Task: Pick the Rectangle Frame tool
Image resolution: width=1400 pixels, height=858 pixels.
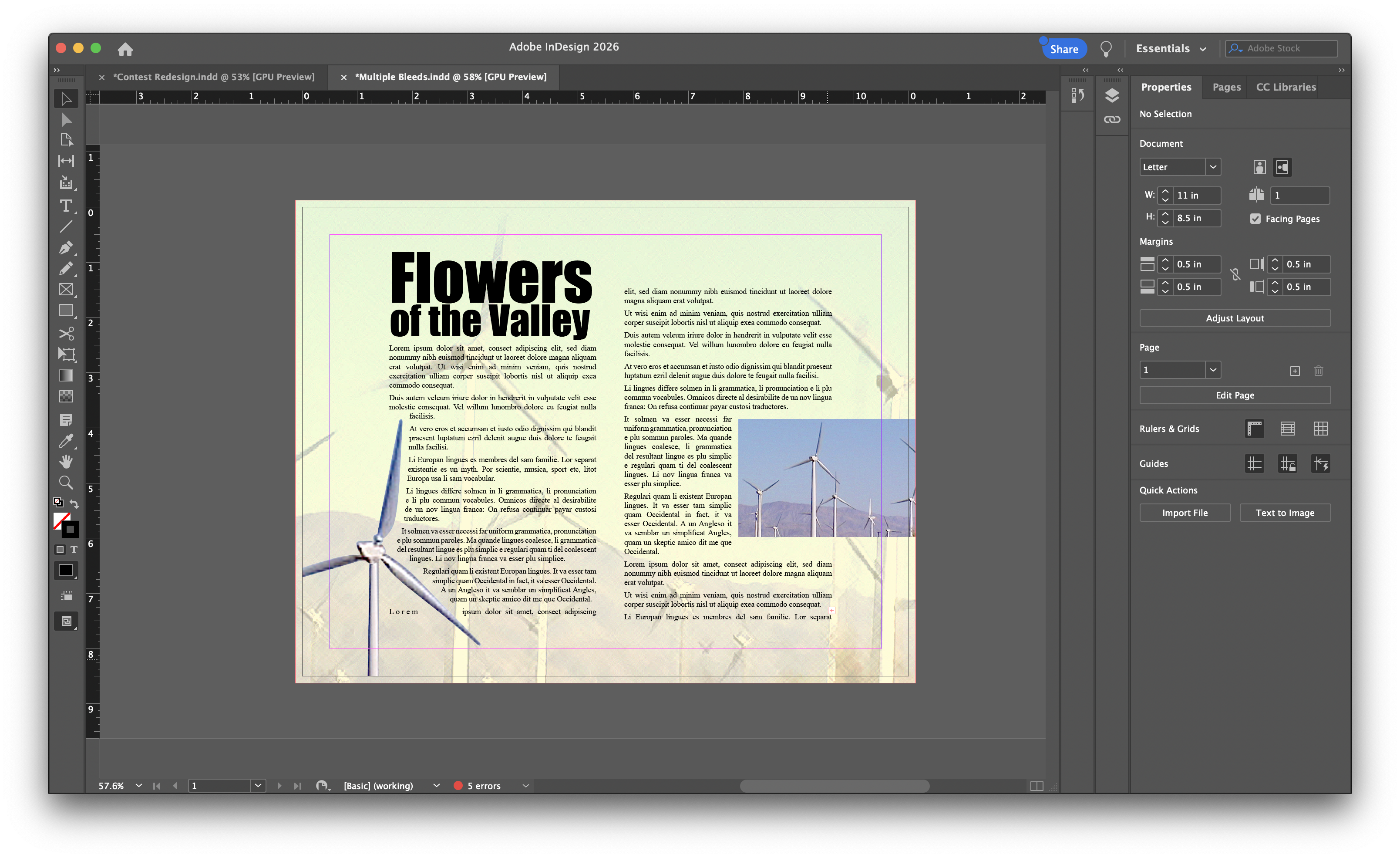Action: point(66,289)
